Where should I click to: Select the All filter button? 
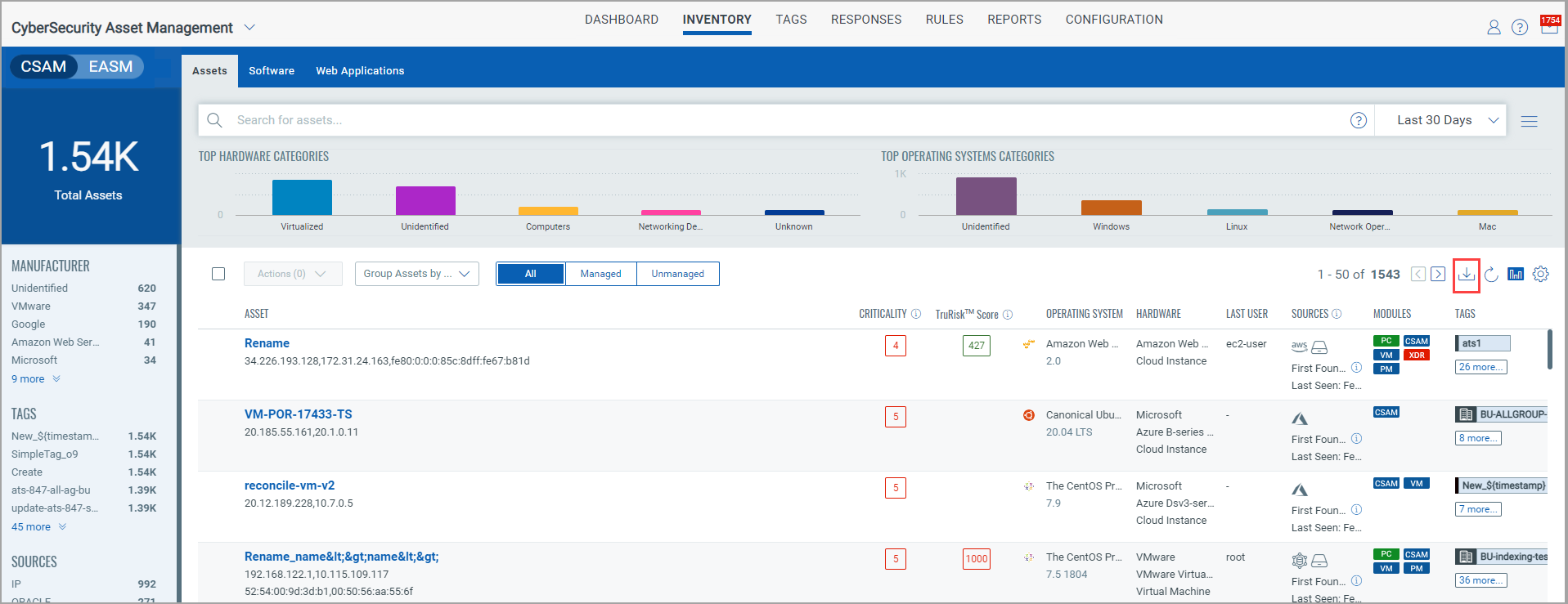coord(530,274)
